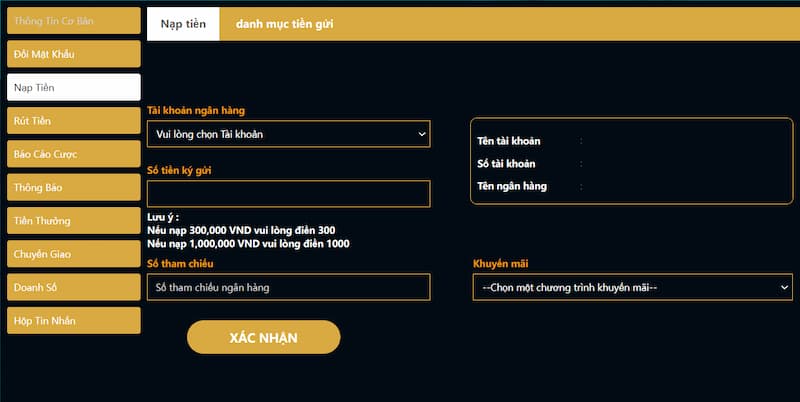
Task: Click chevron arrow of bank account dropdown
Action: click(421, 134)
